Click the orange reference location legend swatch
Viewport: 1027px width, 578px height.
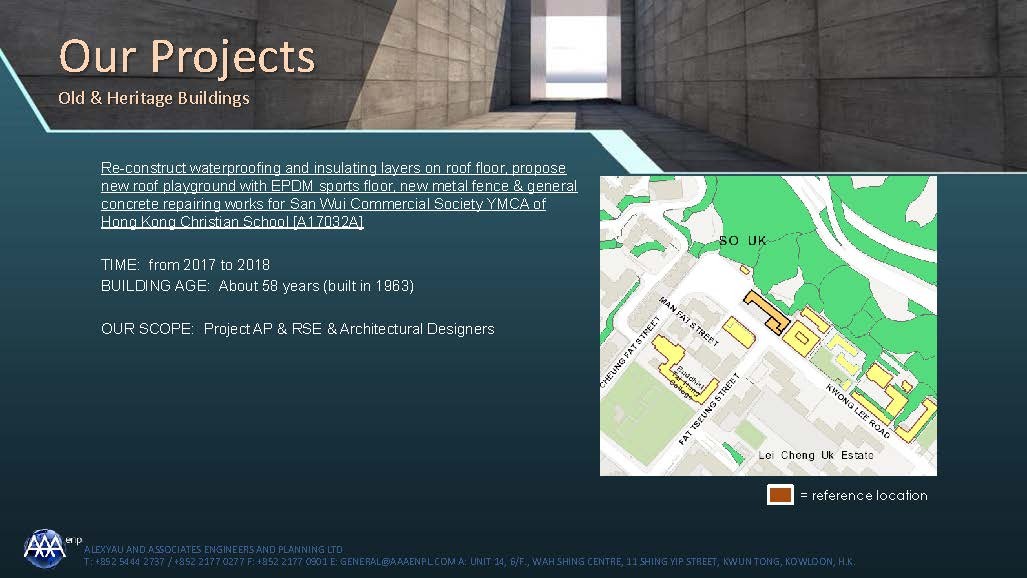[780, 495]
